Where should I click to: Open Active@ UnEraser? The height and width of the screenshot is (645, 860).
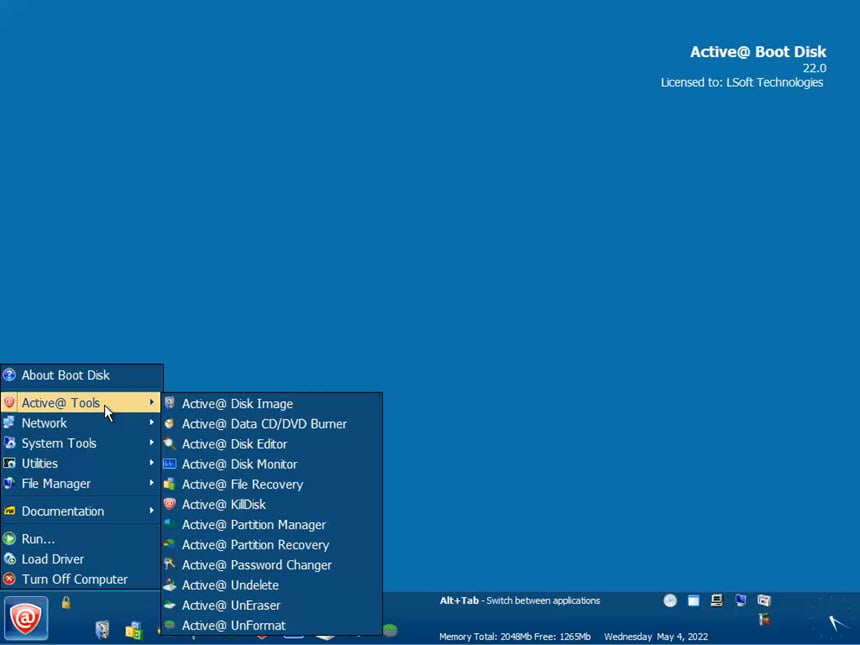click(x=272, y=606)
